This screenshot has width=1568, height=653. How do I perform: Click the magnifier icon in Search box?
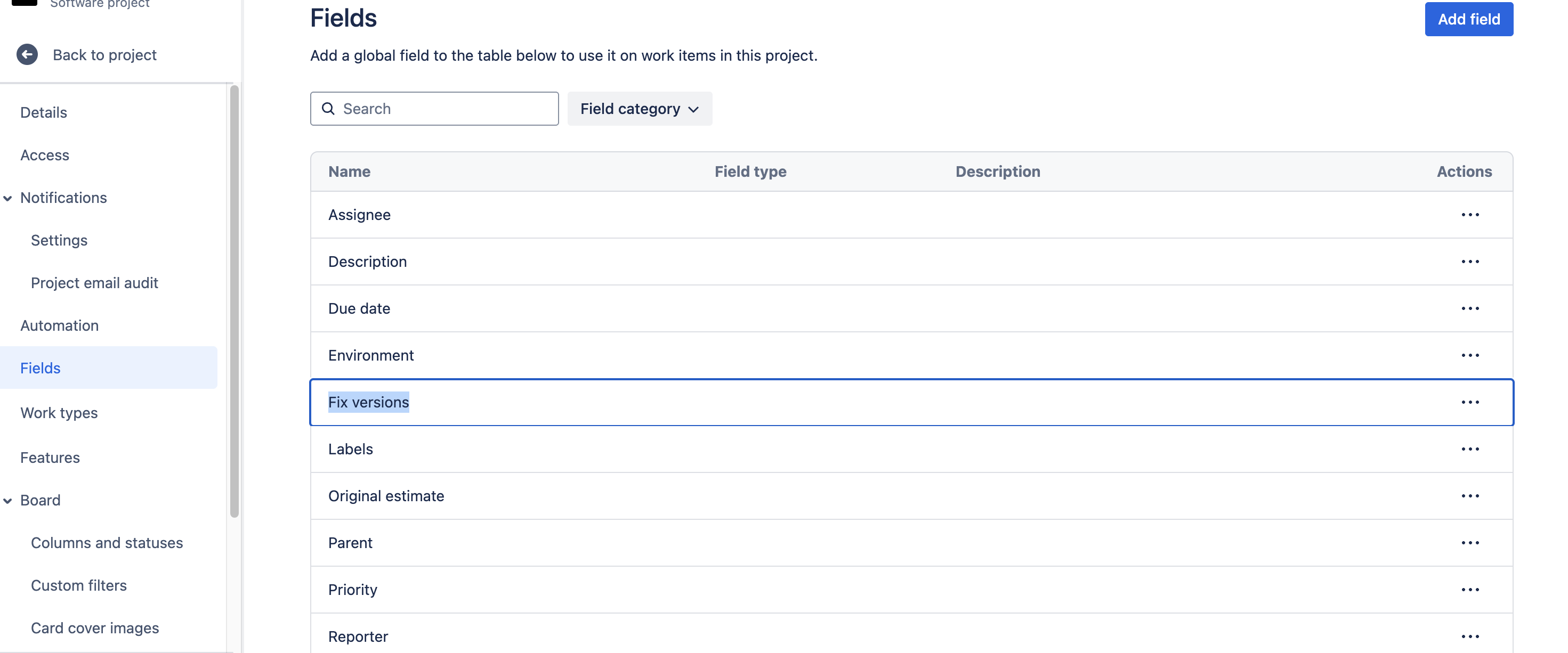click(x=328, y=109)
